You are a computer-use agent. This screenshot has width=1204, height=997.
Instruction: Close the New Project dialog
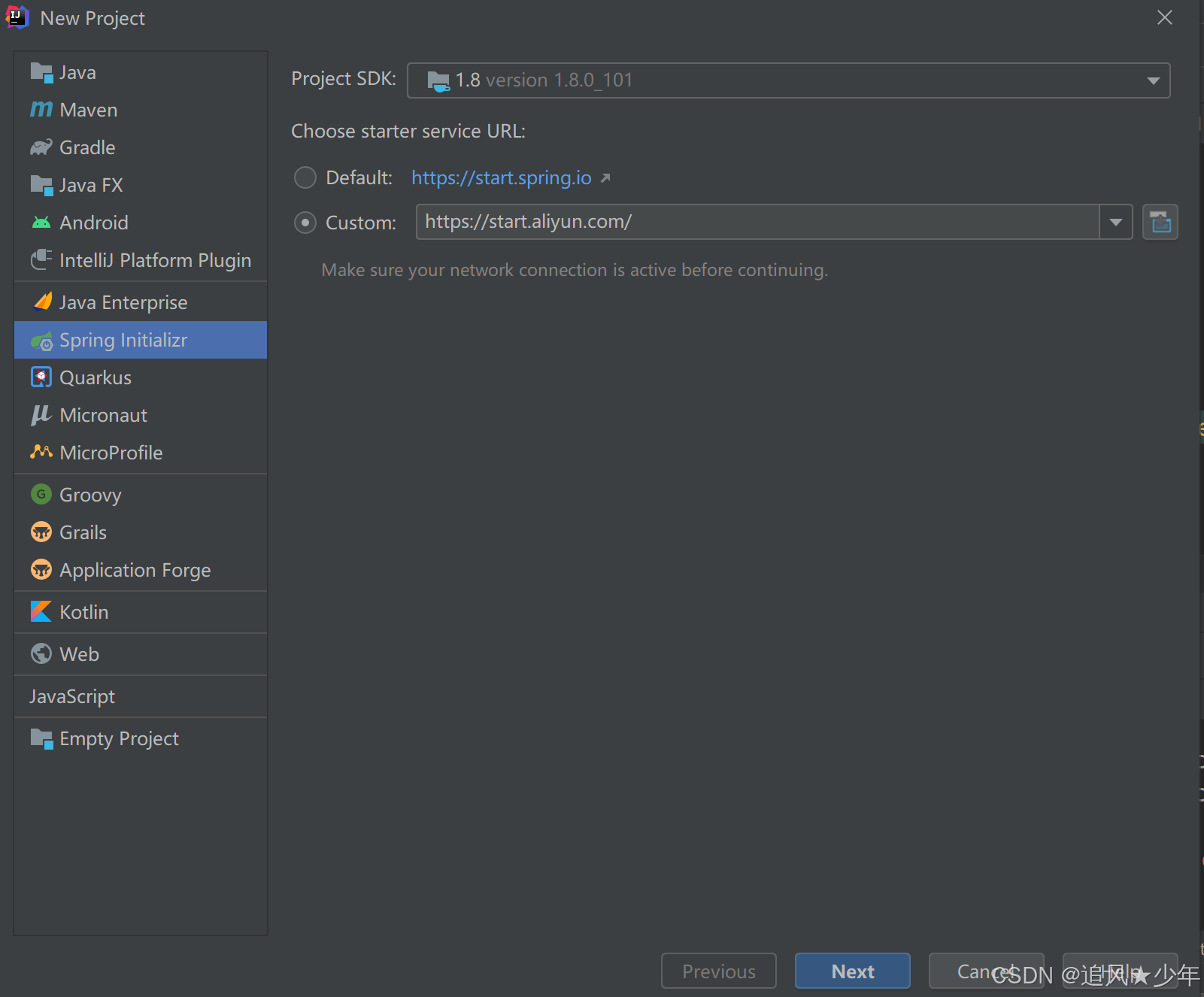(1165, 17)
